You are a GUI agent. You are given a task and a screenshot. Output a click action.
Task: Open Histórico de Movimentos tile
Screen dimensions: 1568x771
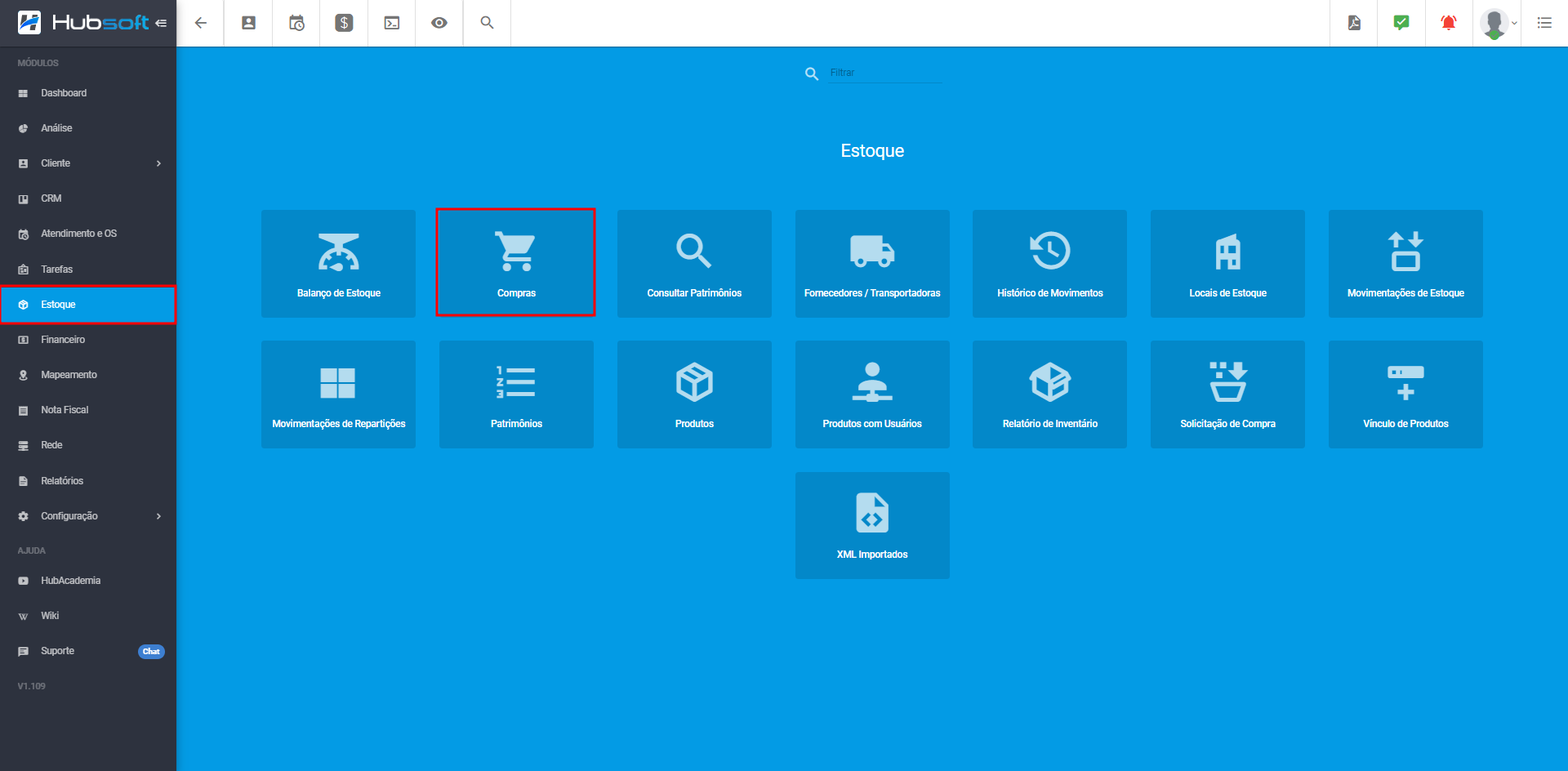click(1049, 263)
